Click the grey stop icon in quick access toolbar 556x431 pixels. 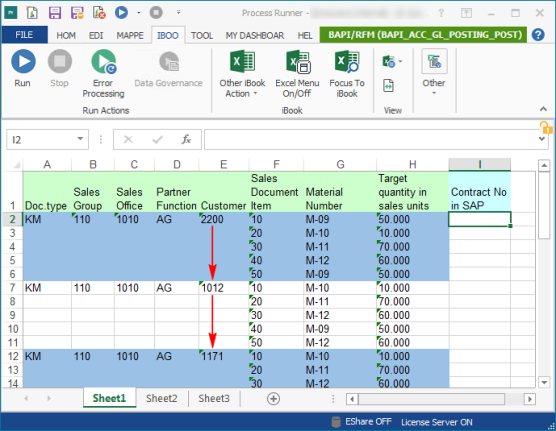pos(156,13)
